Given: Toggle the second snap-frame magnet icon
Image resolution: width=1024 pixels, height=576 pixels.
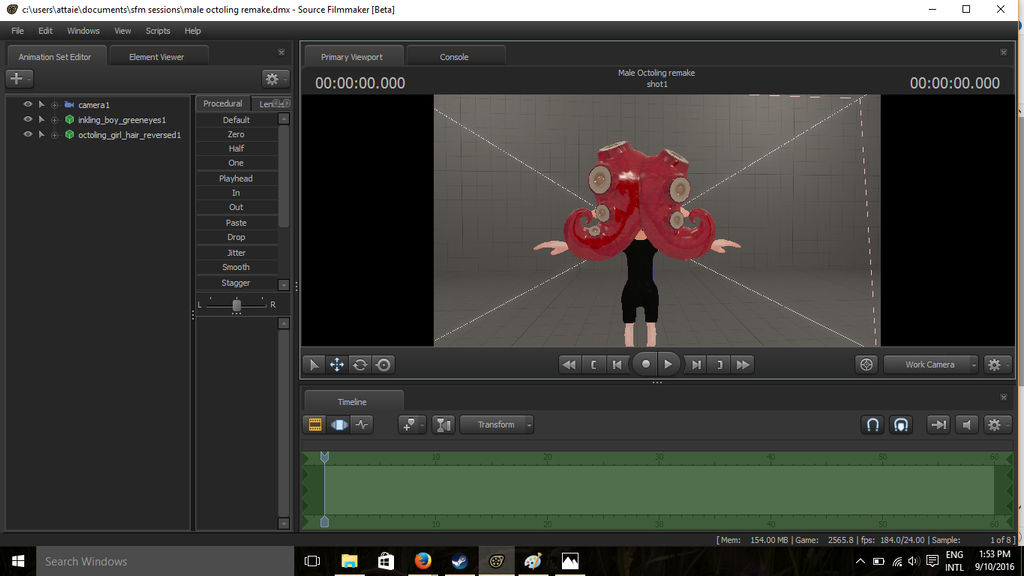Looking at the screenshot, I should tap(901, 424).
